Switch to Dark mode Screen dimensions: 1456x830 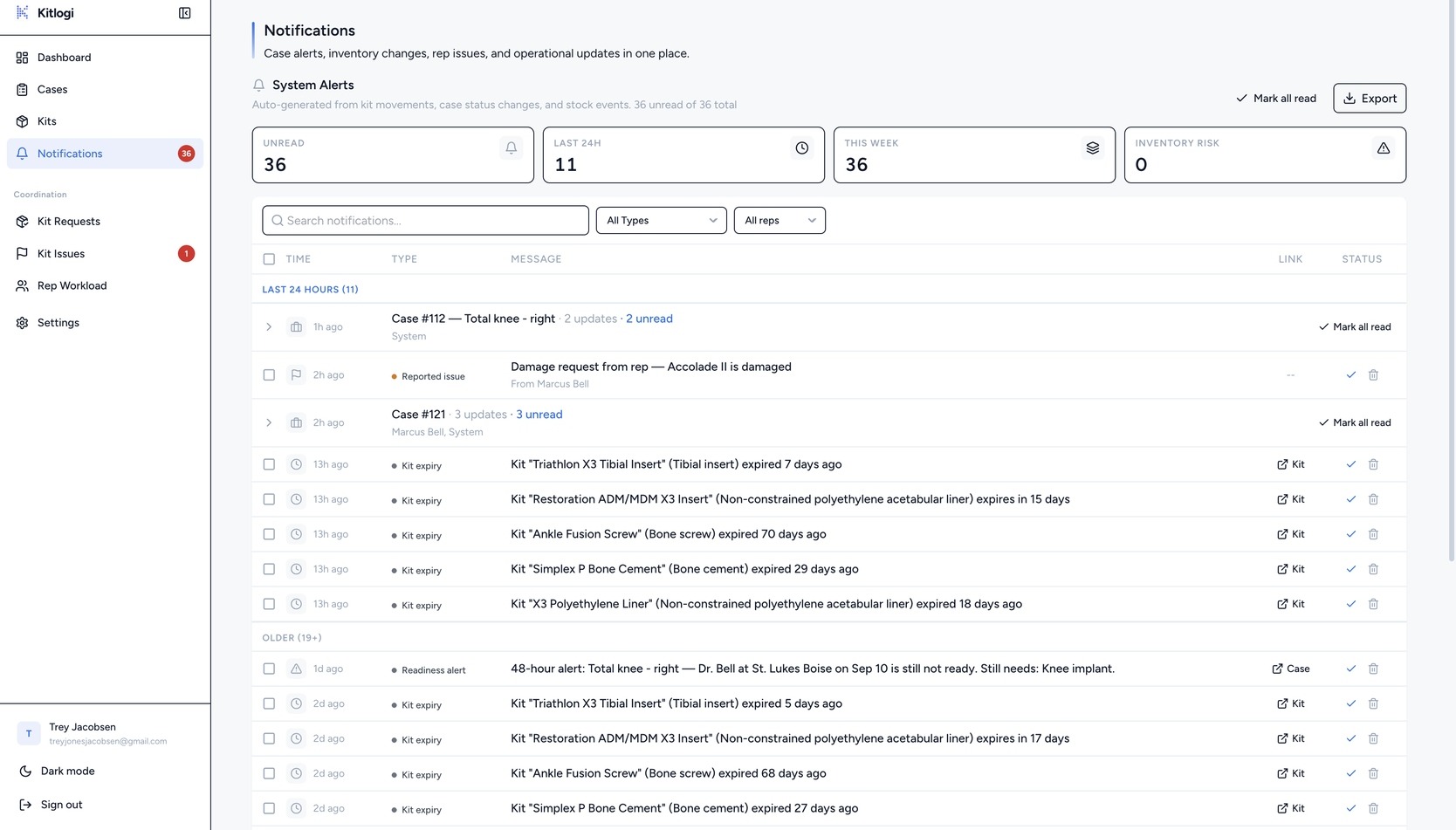coord(105,772)
